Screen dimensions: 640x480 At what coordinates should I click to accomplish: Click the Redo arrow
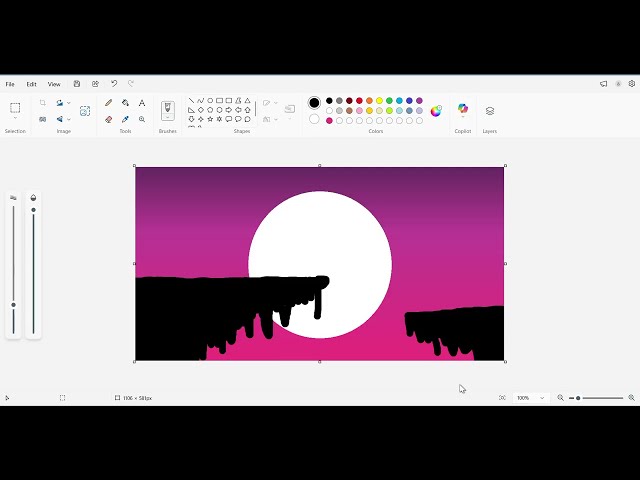click(x=131, y=84)
